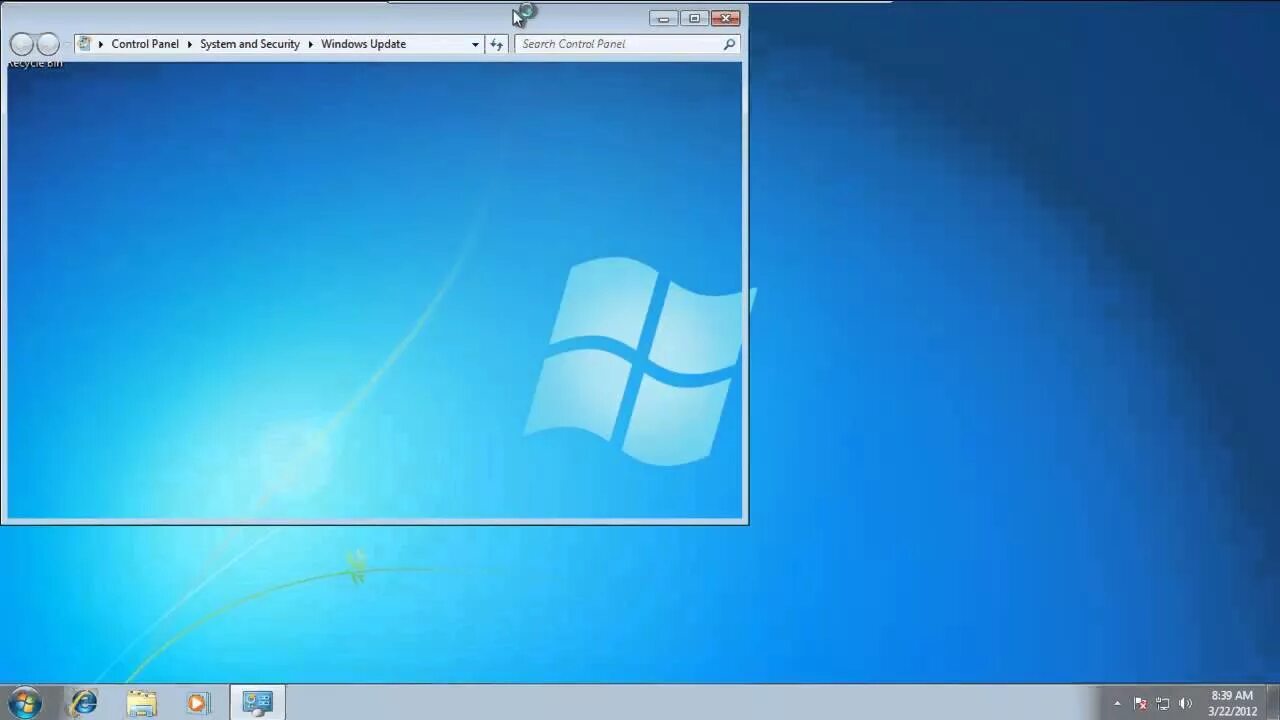Click Show desktop button at taskbar end
1280x720 pixels.
tap(1272, 703)
